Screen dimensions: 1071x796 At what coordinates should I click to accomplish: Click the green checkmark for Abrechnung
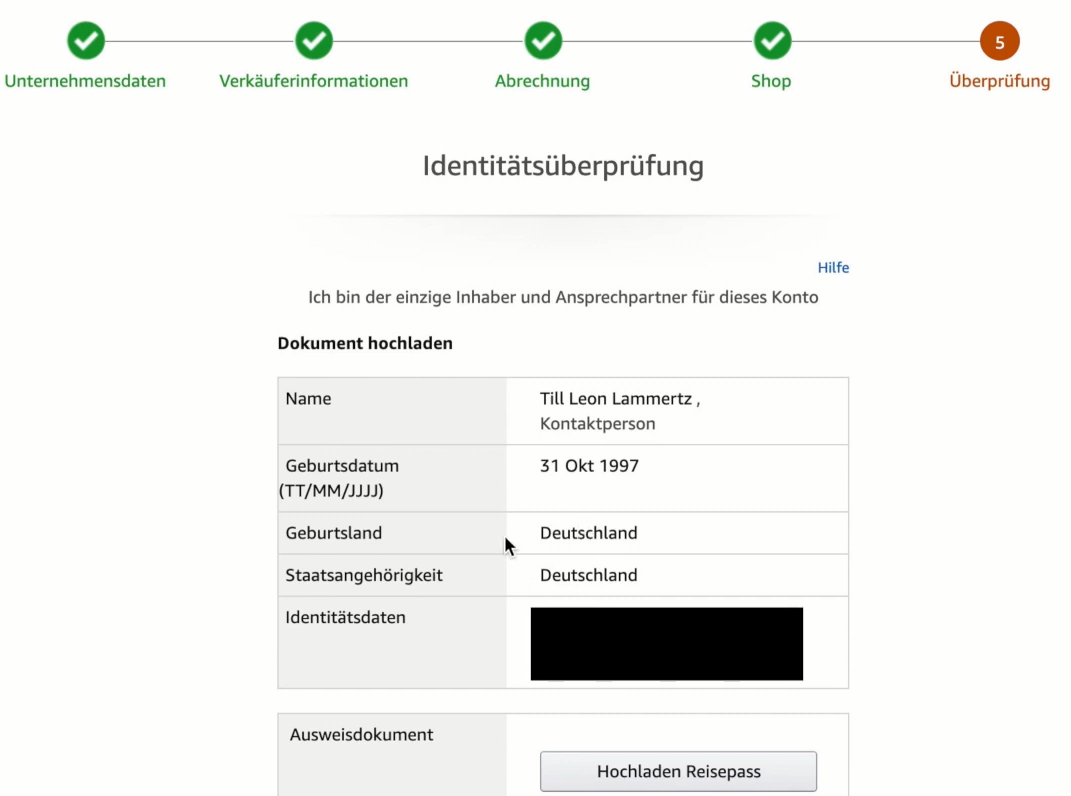(542, 40)
